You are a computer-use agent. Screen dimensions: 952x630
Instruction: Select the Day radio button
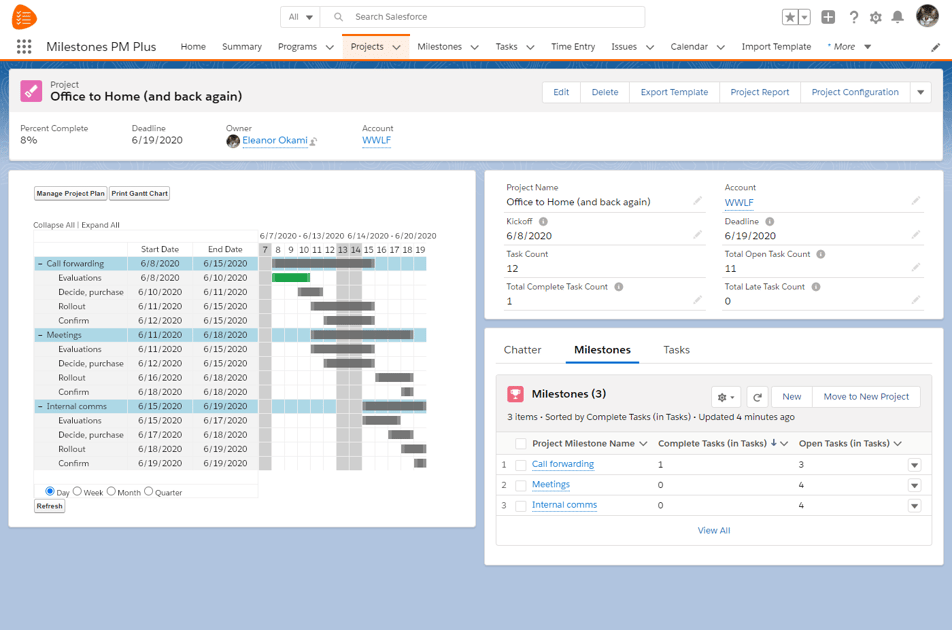coord(50,491)
